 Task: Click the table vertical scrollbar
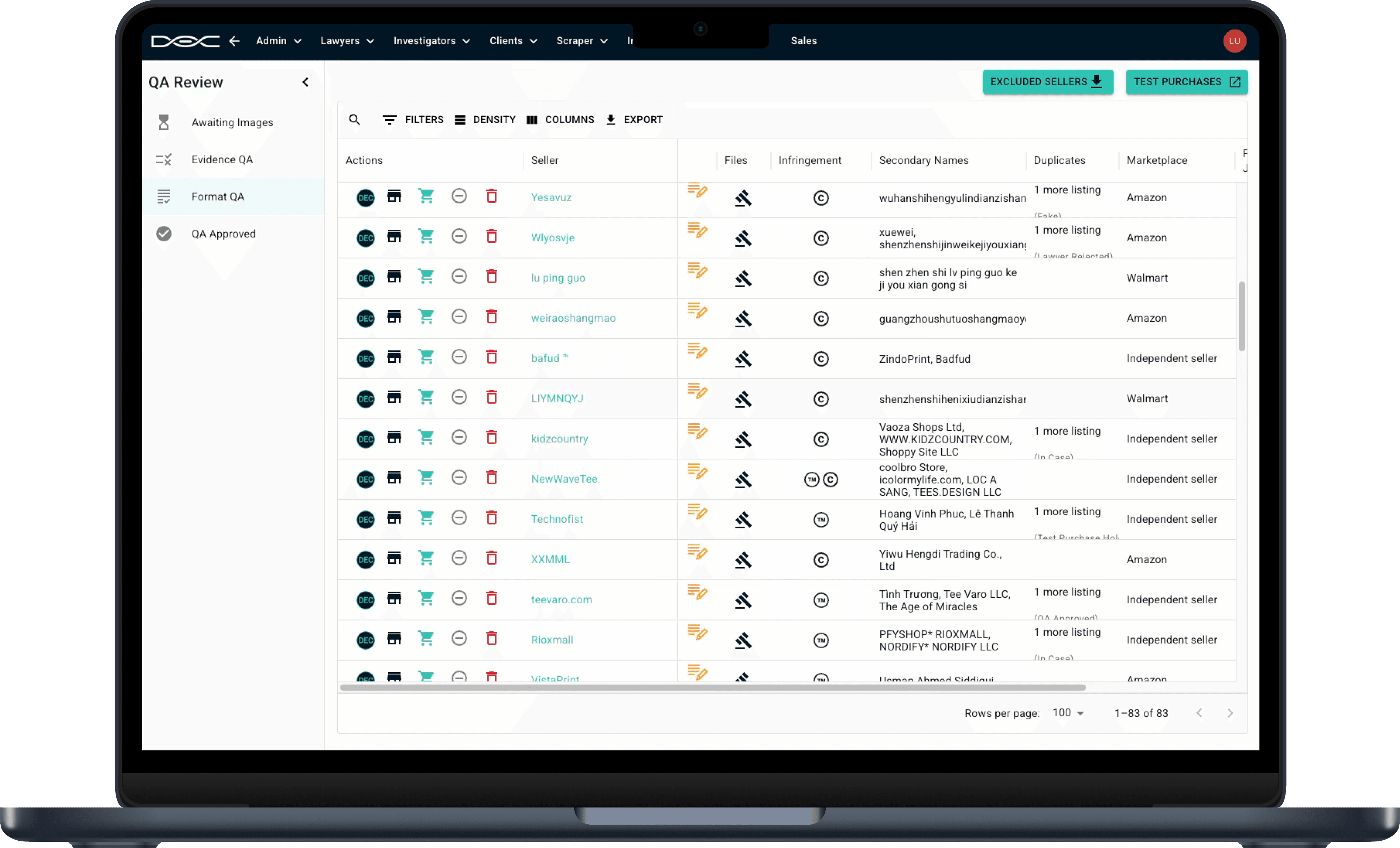pos(1242,316)
